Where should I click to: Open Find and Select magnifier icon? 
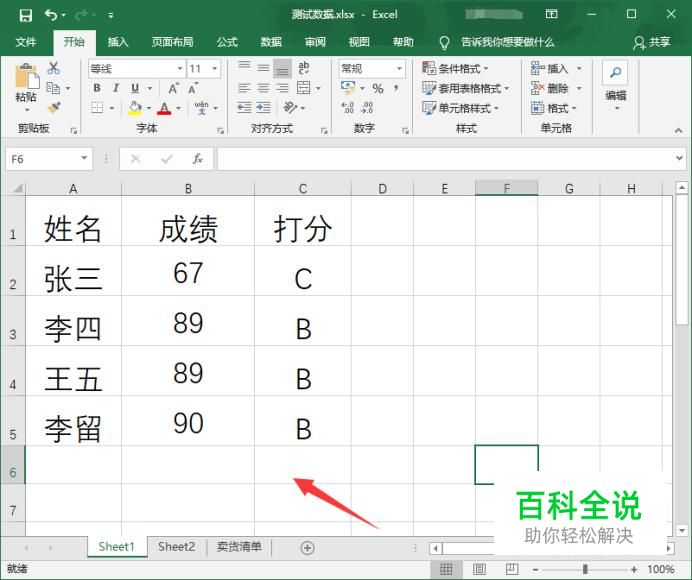pyautogui.click(x=615, y=72)
